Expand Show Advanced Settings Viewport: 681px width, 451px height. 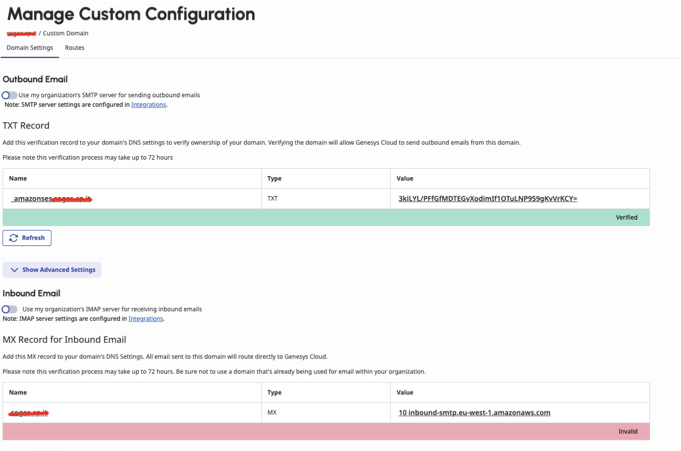point(52,270)
